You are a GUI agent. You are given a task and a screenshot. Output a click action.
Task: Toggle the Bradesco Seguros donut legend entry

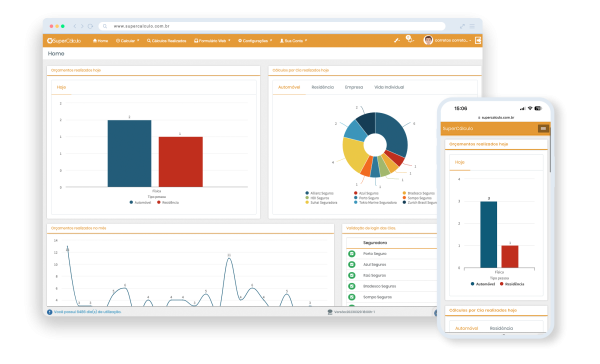(x=419, y=193)
